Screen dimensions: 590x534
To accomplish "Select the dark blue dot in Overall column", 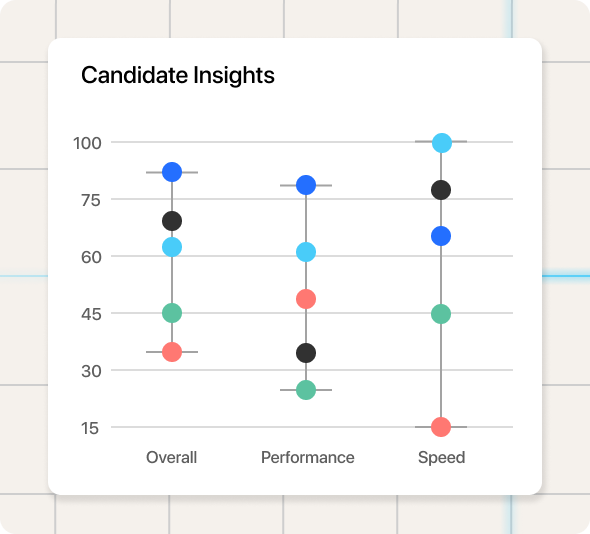I will tap(172, 172).
